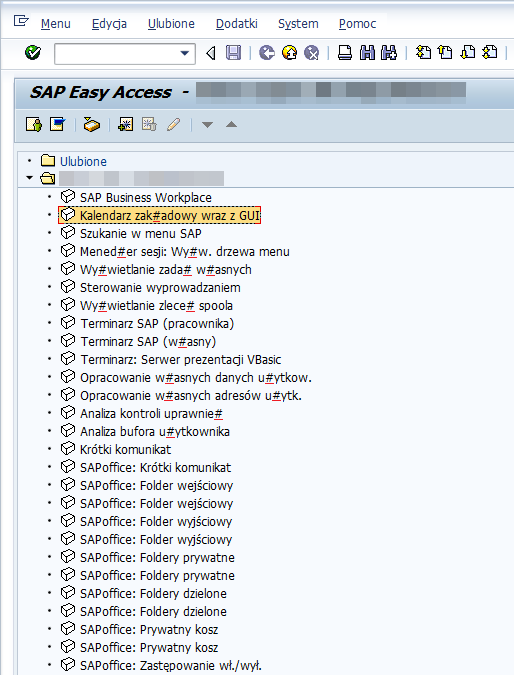Select the Ulubione folder
The height and width of the screenshot is (675, 514).
point(83,161)
